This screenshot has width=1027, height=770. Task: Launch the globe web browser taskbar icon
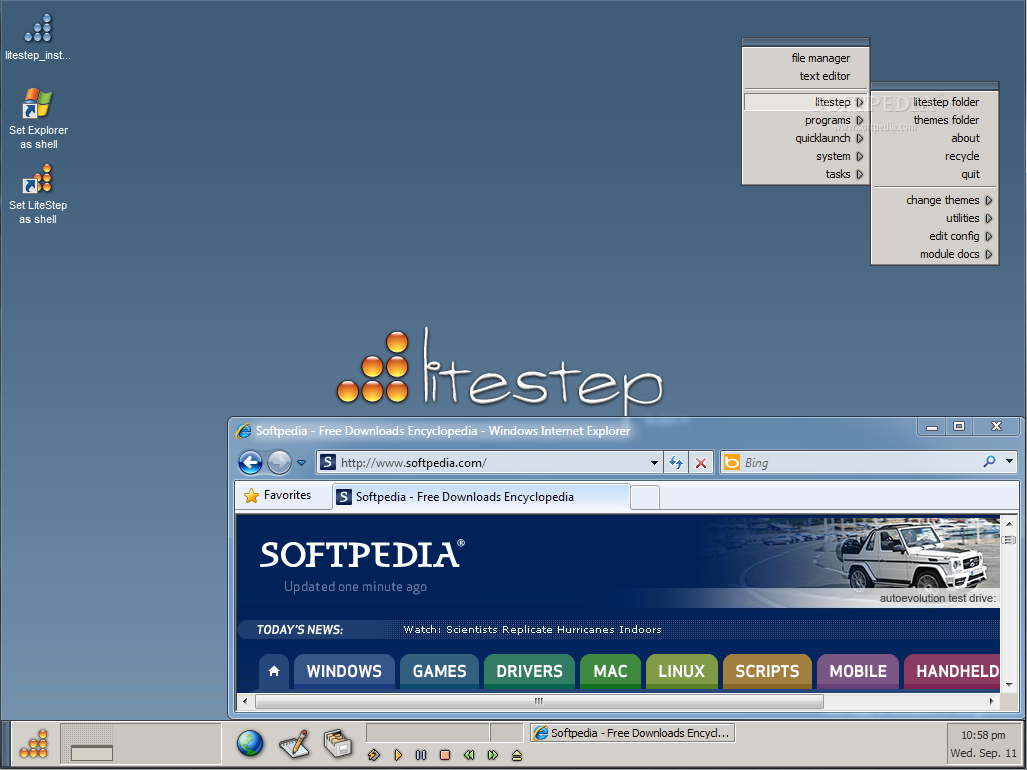(250, 743)
